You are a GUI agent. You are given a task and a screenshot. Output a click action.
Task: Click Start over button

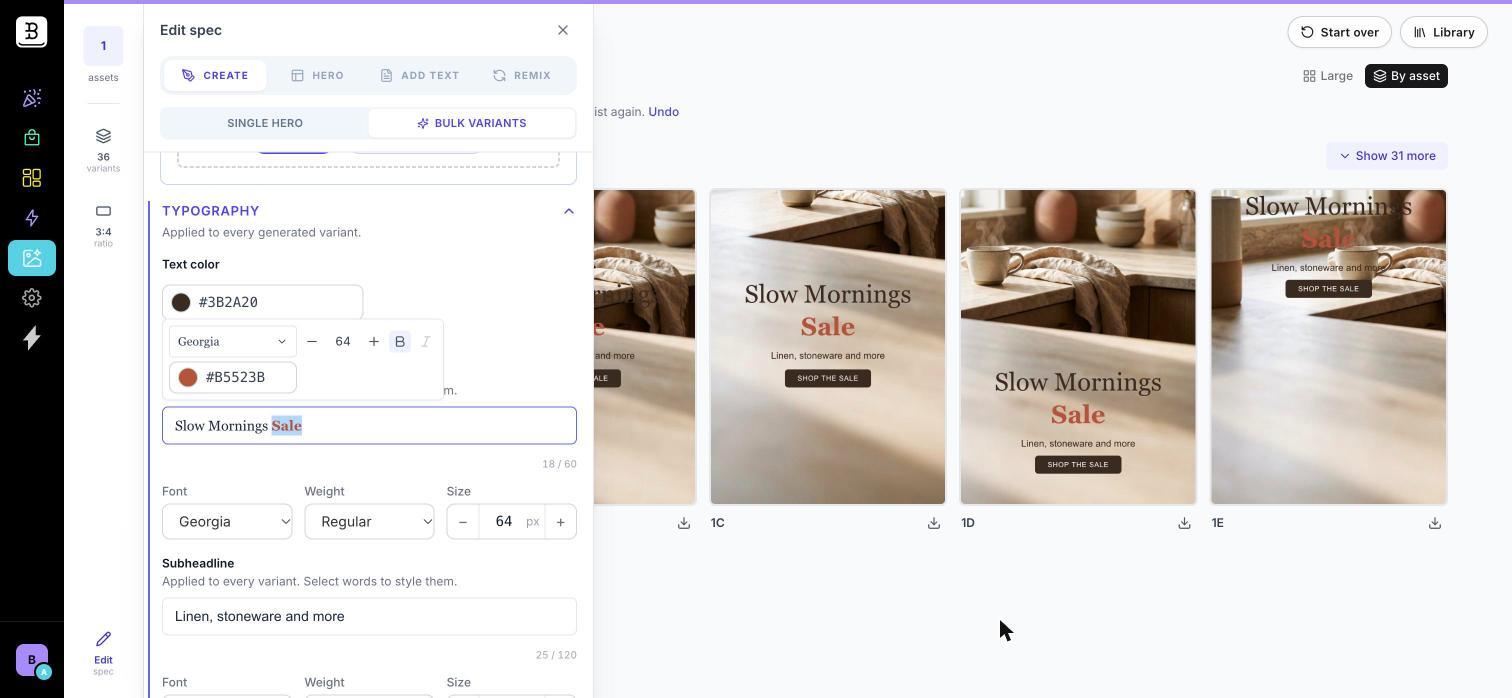tap(1339, 32)
